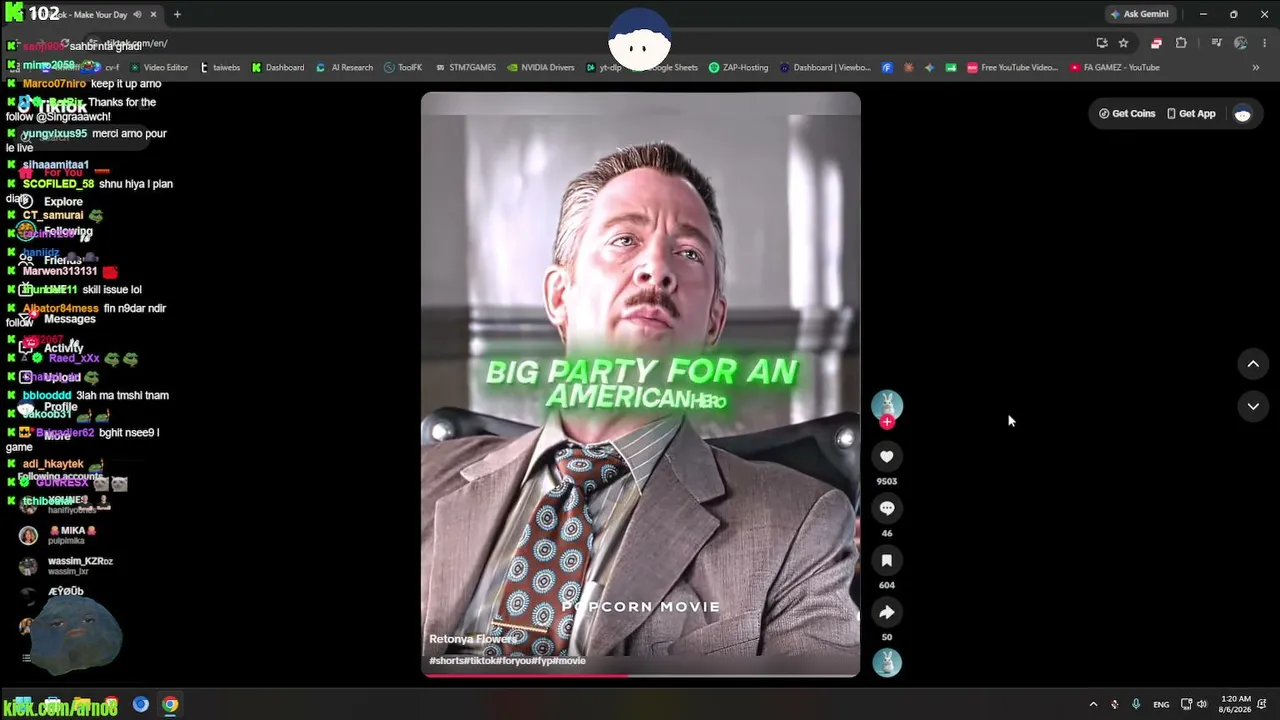
Task: Open the Dashboard | Viewbo... bookmark
Action: (x=826, y=68)
